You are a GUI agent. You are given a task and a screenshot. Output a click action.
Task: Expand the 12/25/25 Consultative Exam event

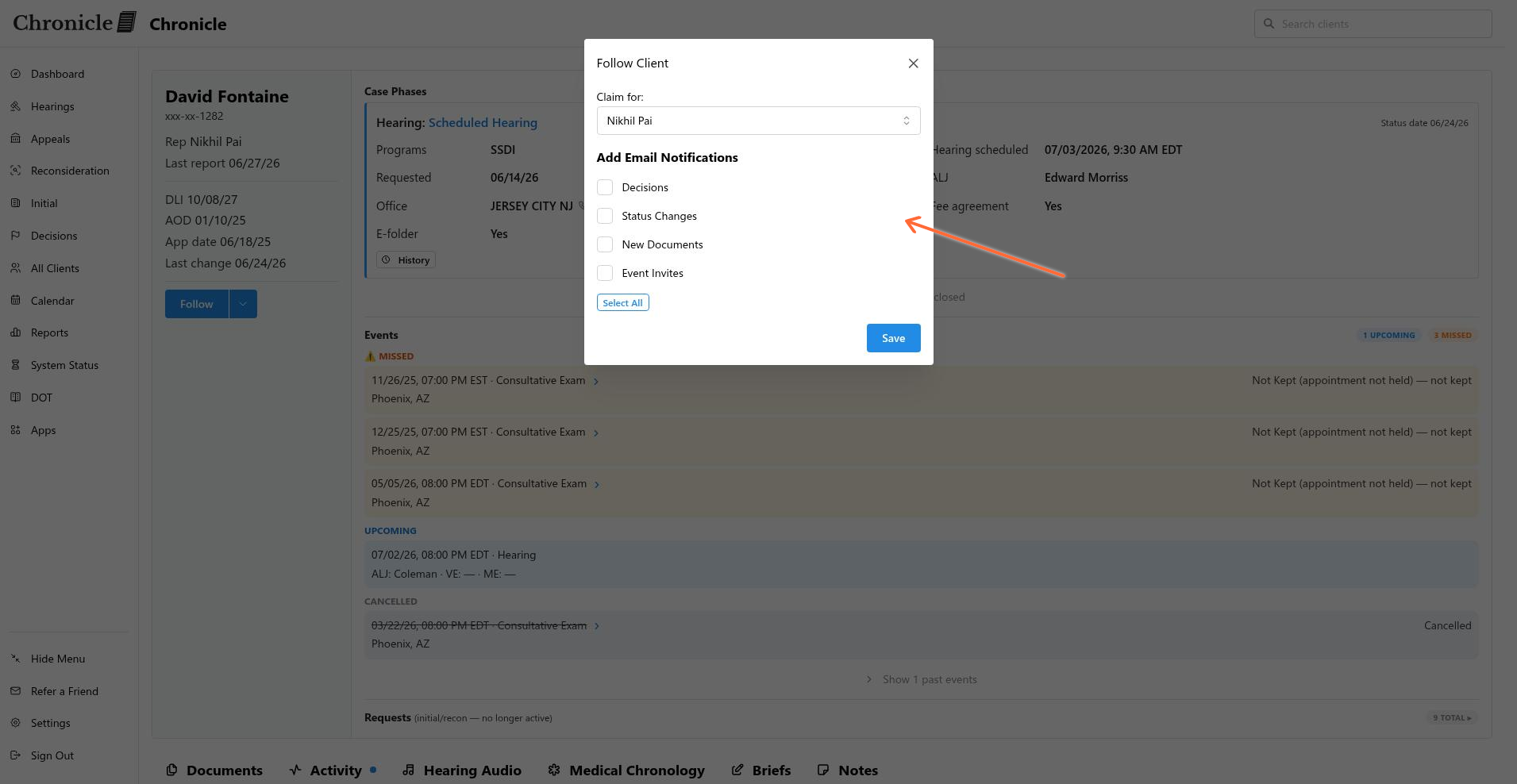tap(596, 433)
